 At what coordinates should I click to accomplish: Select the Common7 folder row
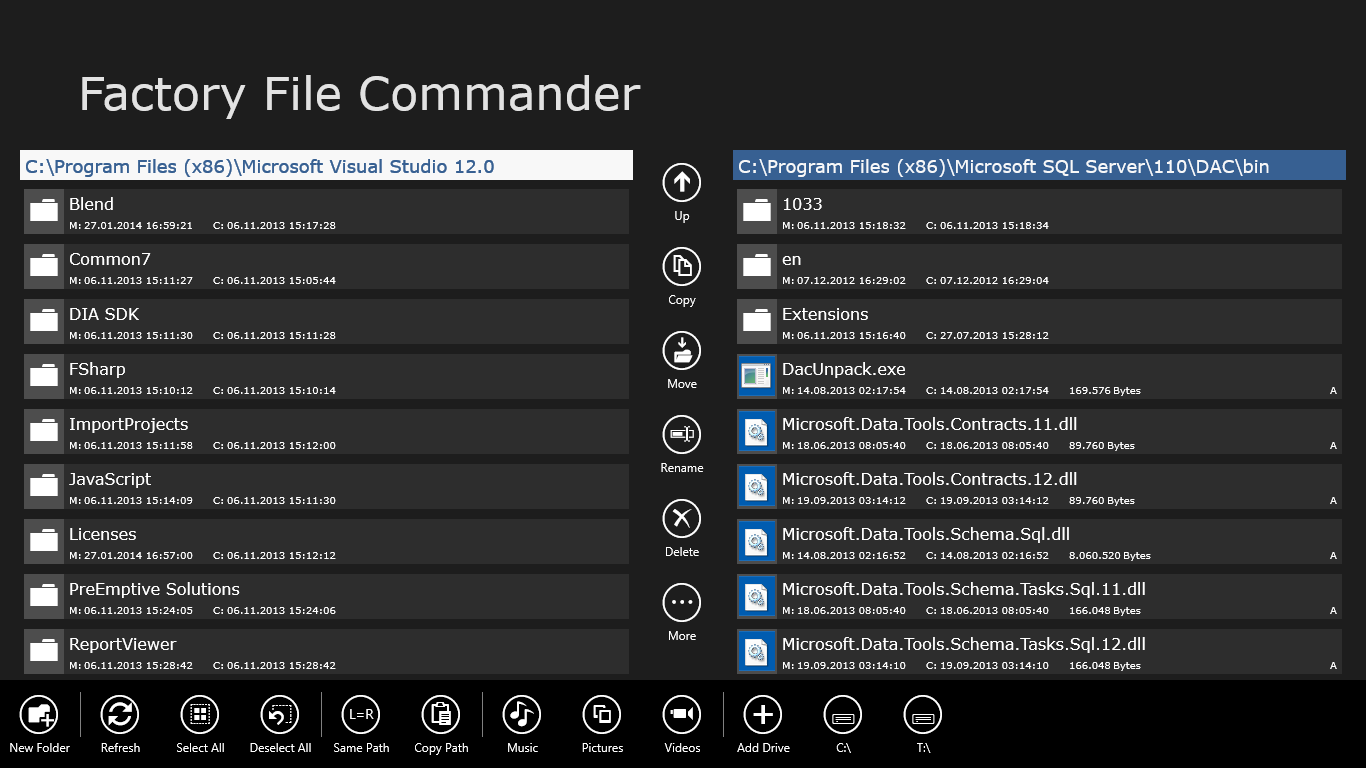point(326,266)
